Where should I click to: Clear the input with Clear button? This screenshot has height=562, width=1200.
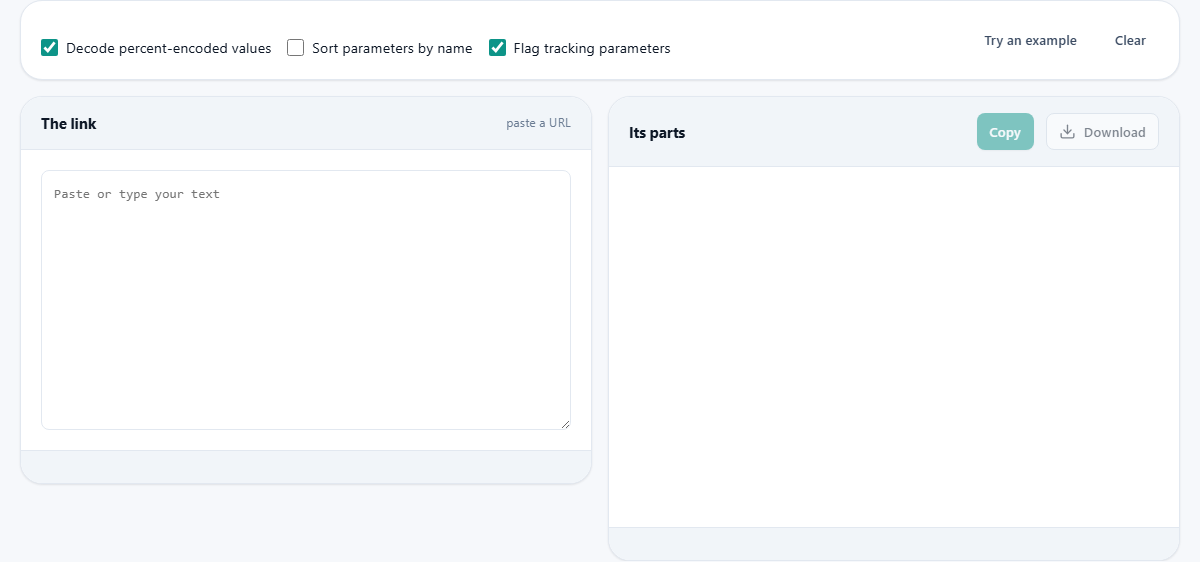1130,41
